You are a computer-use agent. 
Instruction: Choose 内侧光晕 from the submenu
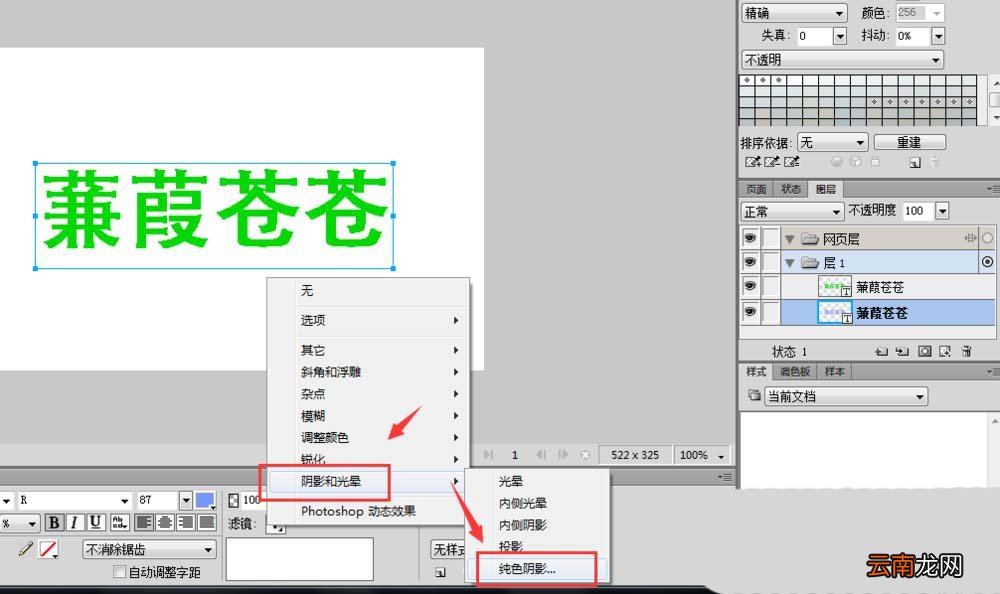(538, 503)
